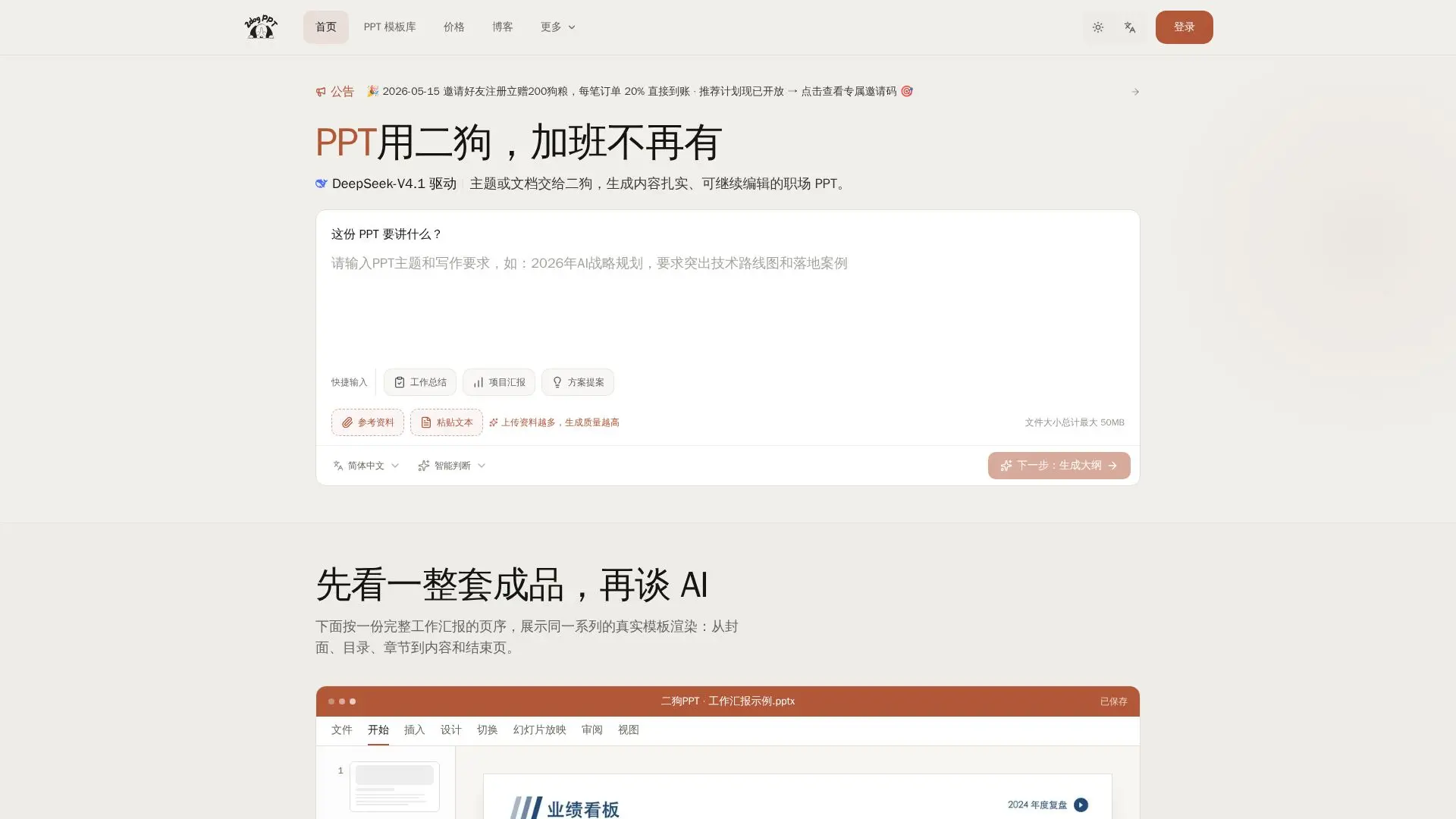Click the arrow at announcement right end

click(1134, 92)
